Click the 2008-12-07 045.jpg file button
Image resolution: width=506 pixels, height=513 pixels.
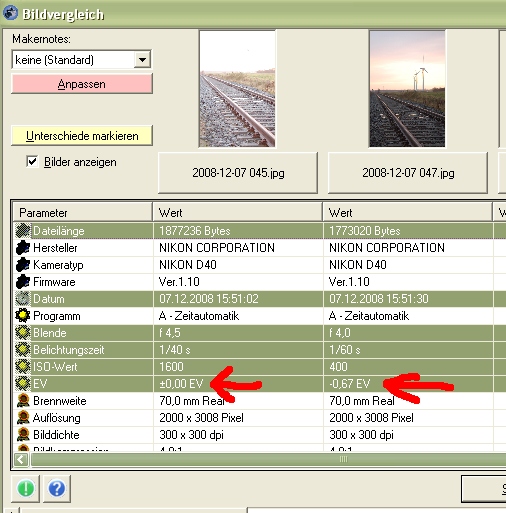[x=238, y=173]
